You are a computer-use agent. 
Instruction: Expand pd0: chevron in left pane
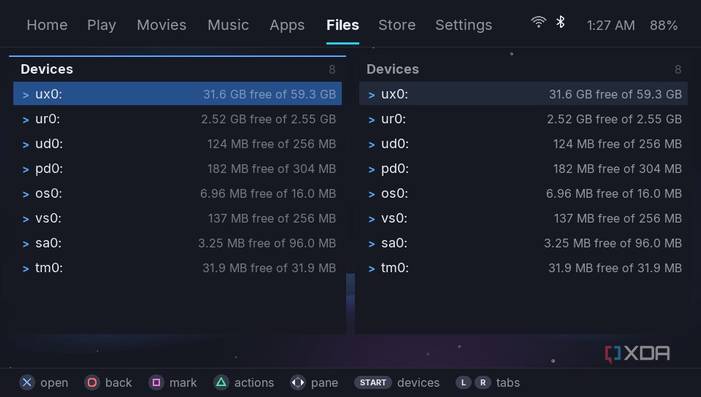(26, 169)
